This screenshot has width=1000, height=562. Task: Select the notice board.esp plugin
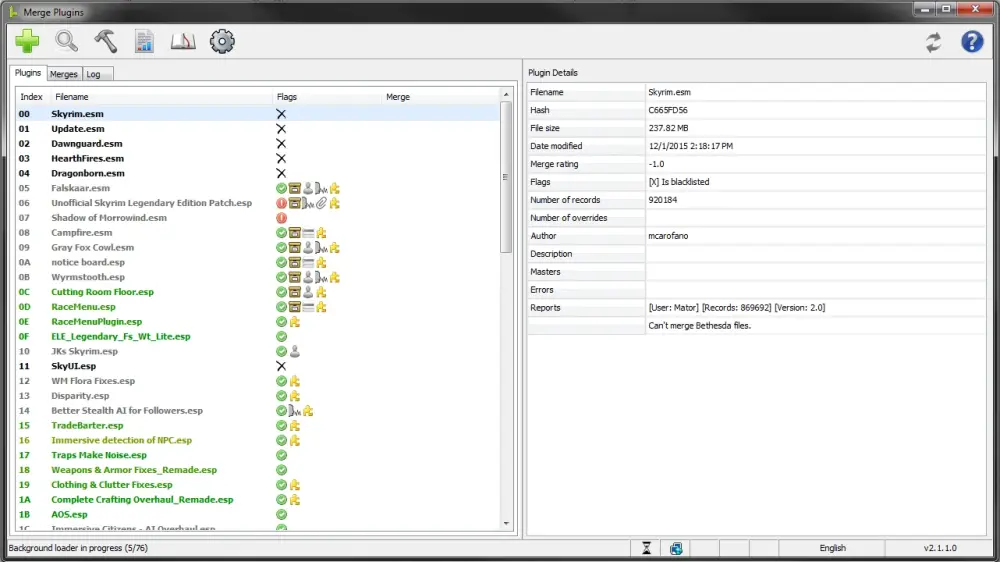tap(88, 262)
